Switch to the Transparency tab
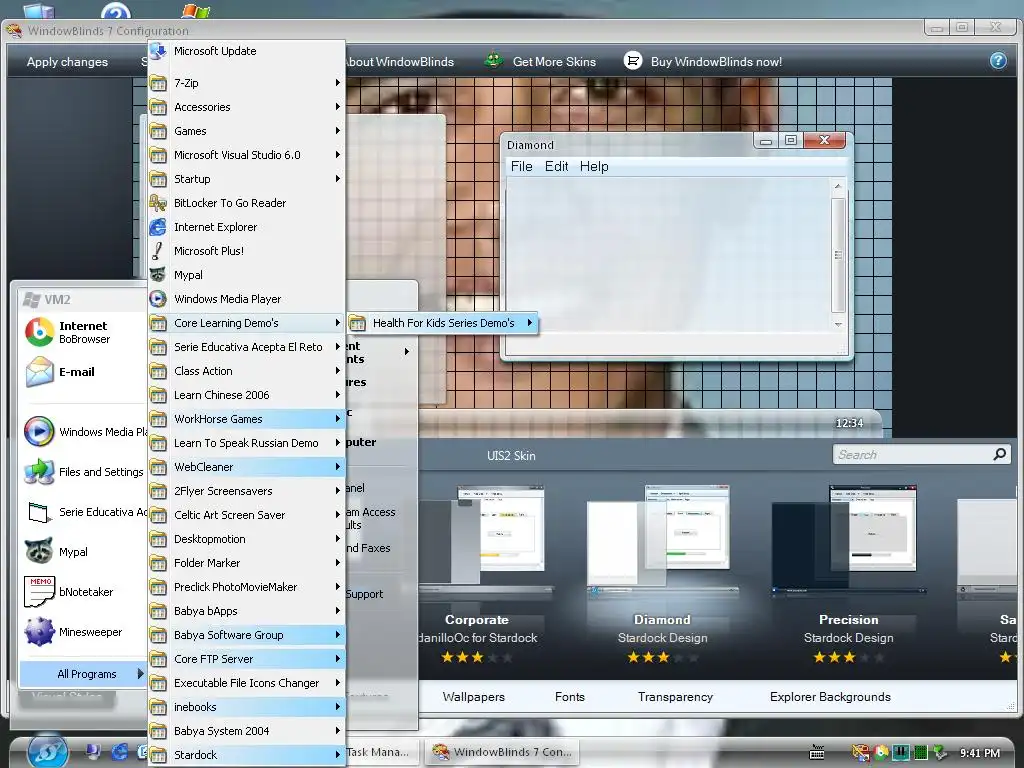 [675, 697]
